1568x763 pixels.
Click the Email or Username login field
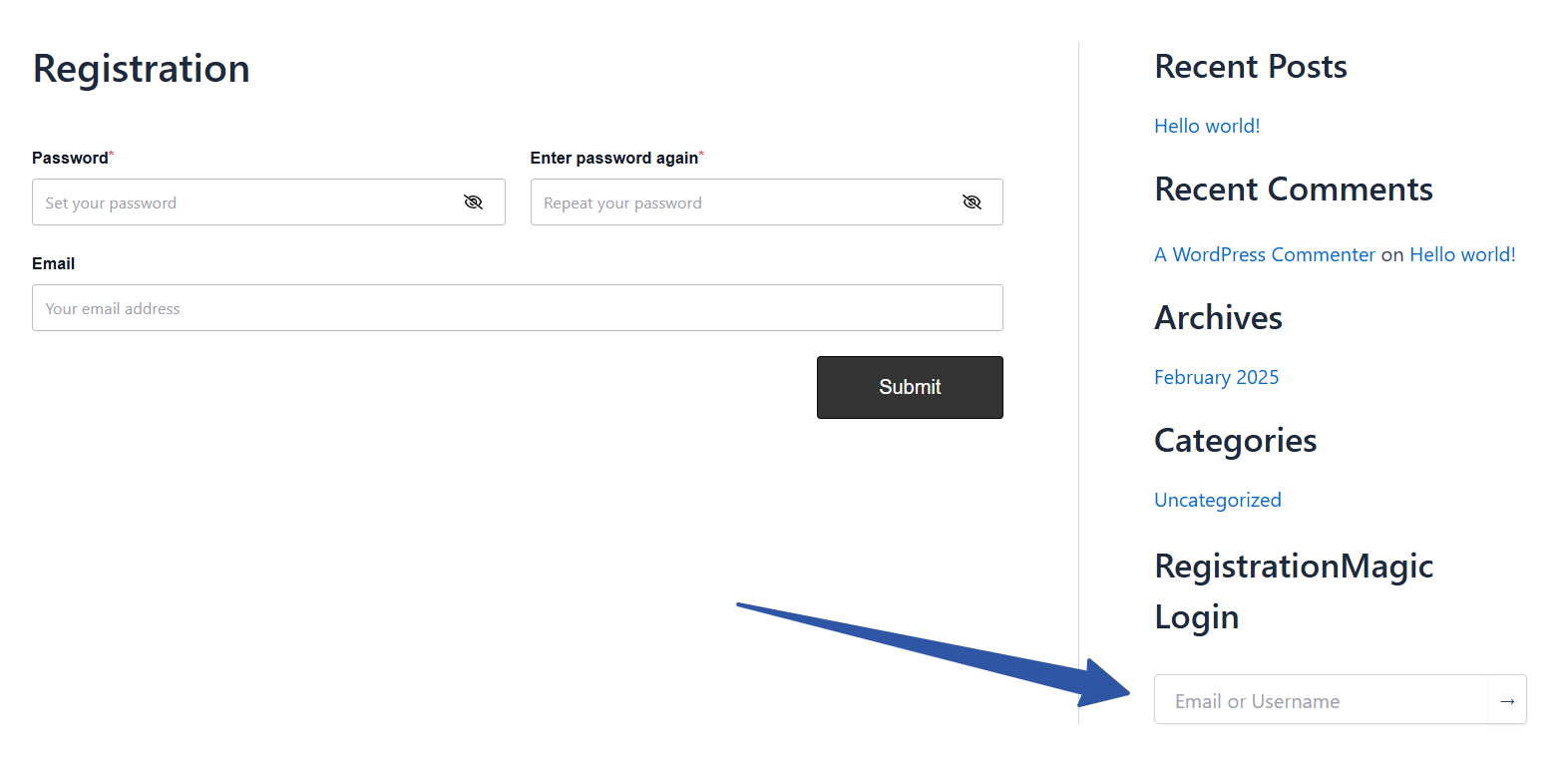1321,701
